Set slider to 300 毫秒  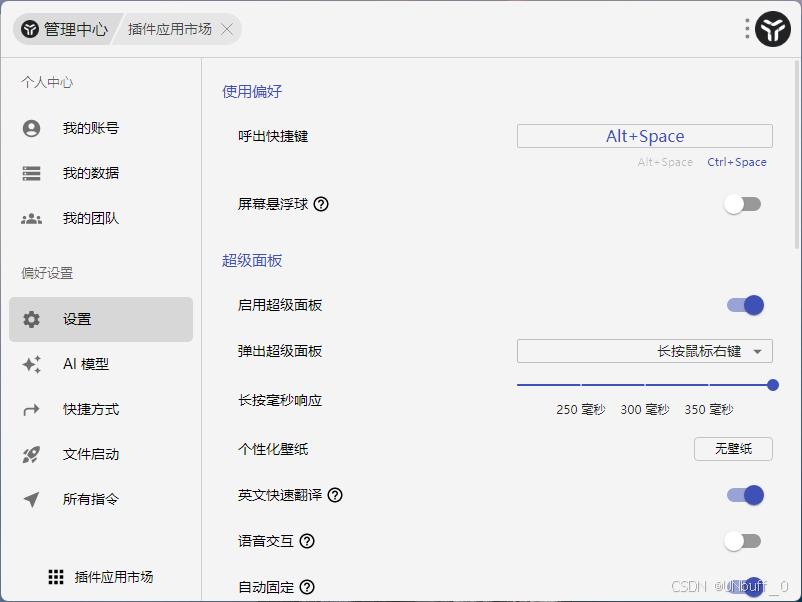644,410
